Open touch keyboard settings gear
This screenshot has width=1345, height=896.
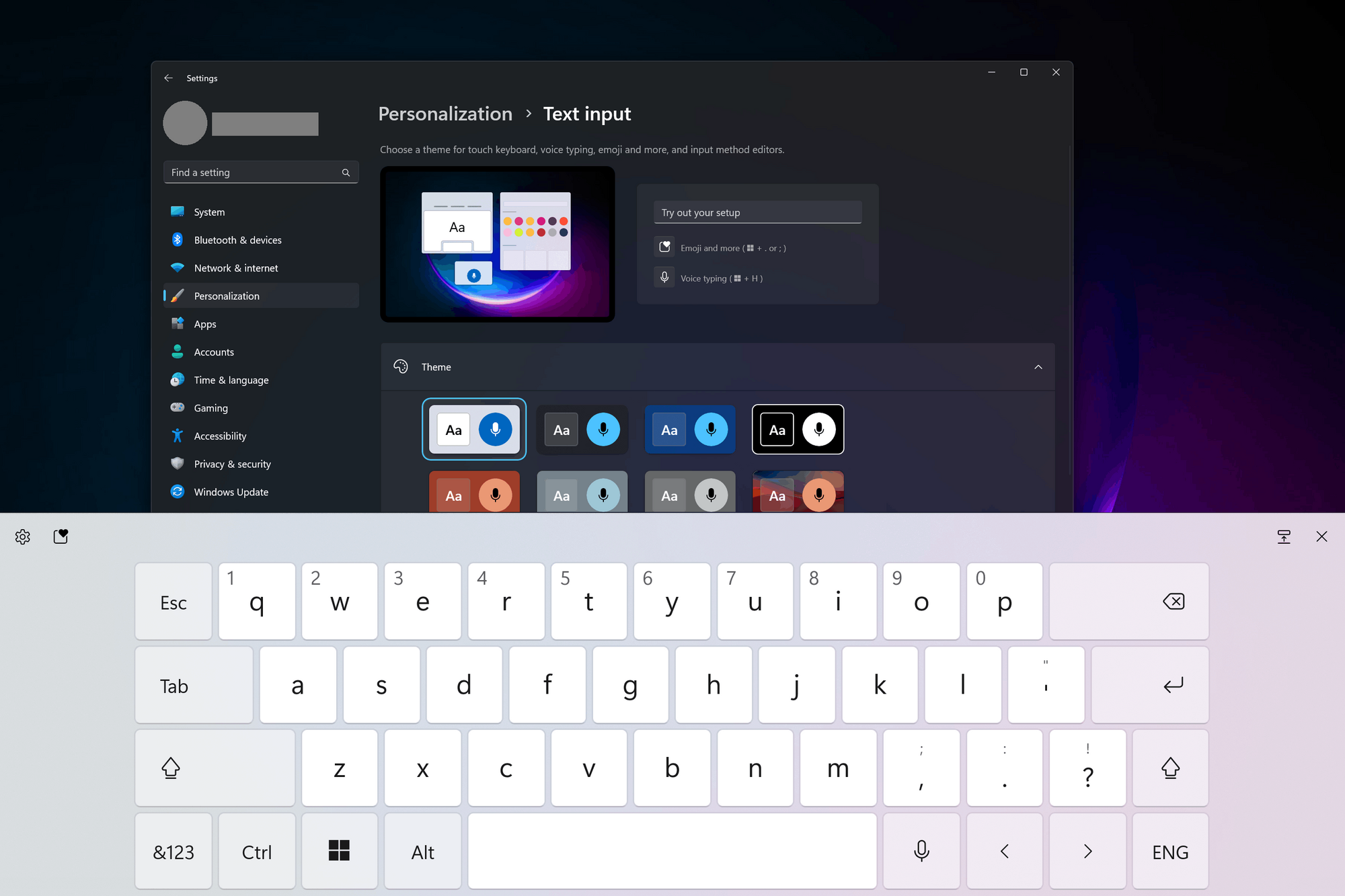tap(23, 536)
